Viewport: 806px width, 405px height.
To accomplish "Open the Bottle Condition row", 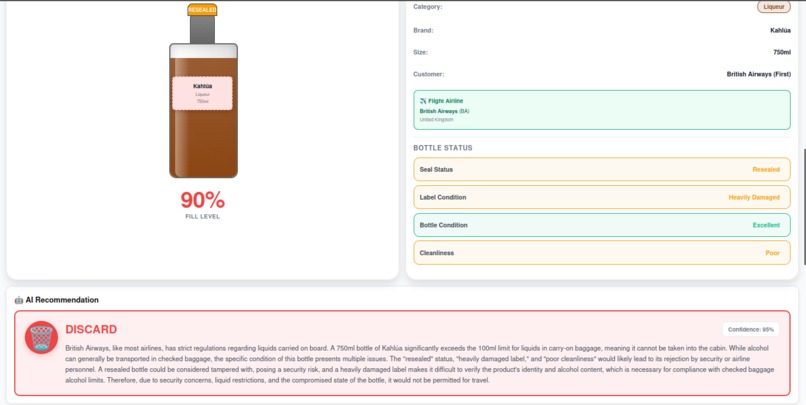I will click(x=602, y=225).
